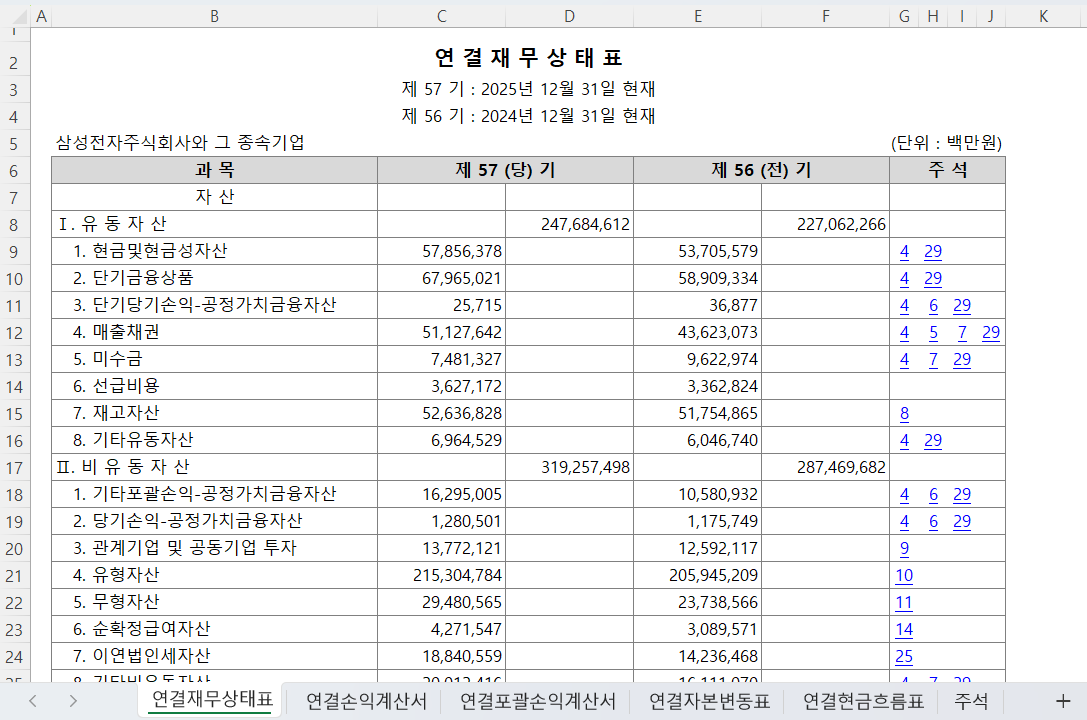Screen dimensions: 1087x720
Task: Open the 연결포괄손익계산서 sheet tab
Action: 537,701
